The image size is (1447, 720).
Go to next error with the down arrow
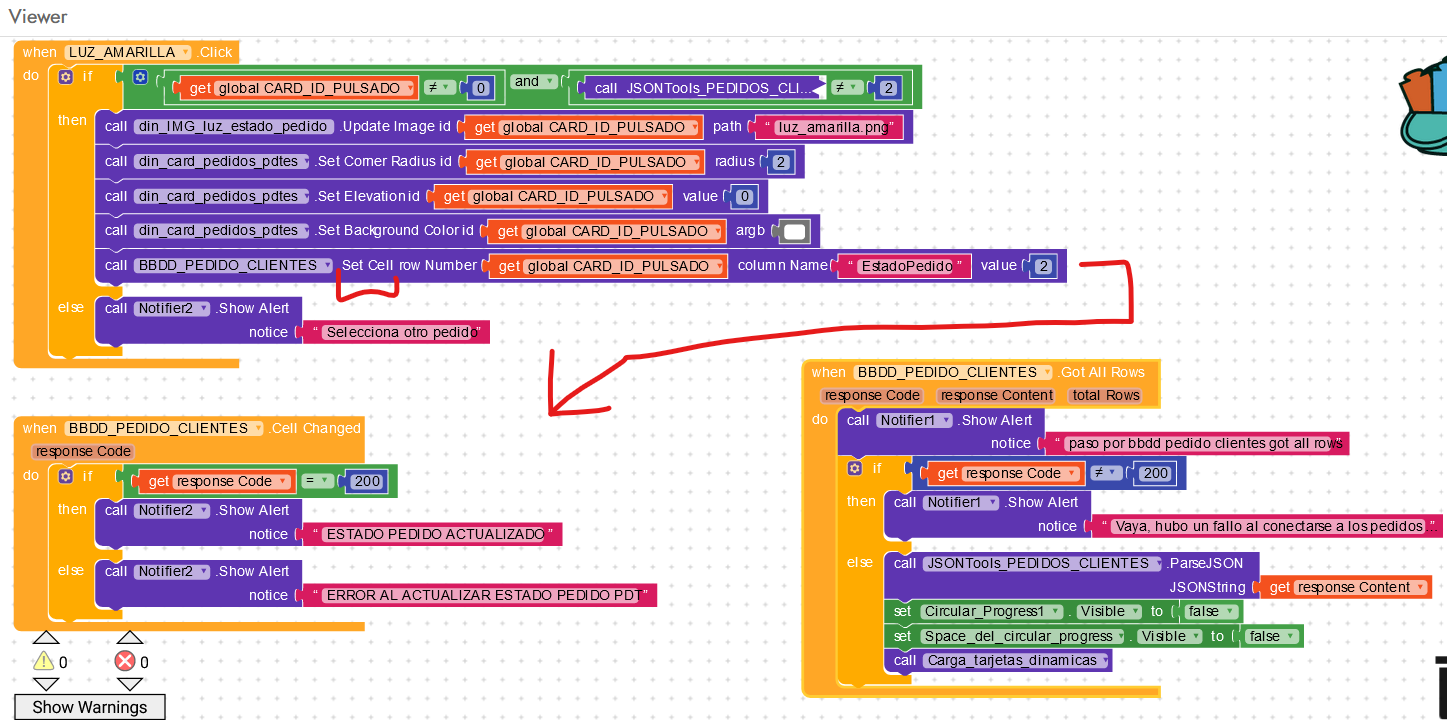pyautogui.click(x=129, y=685)
